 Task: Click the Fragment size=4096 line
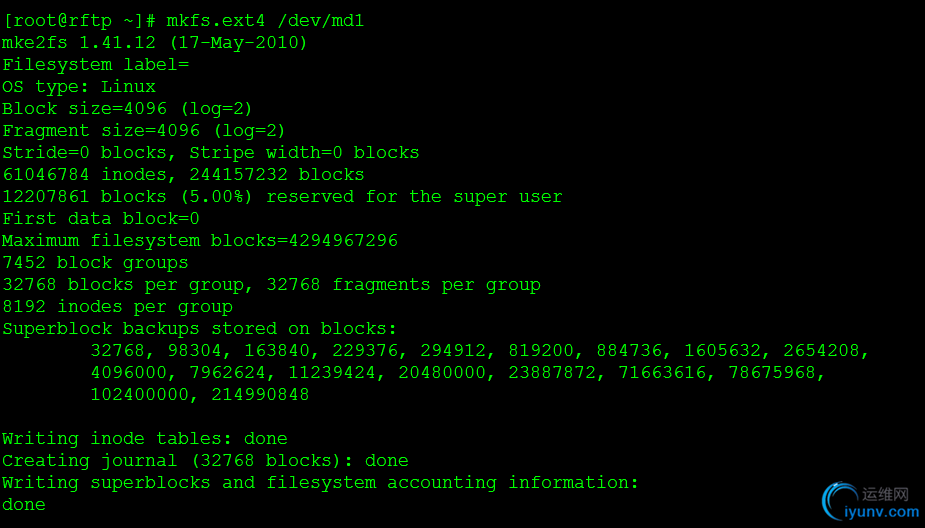[x=144, y=131]
